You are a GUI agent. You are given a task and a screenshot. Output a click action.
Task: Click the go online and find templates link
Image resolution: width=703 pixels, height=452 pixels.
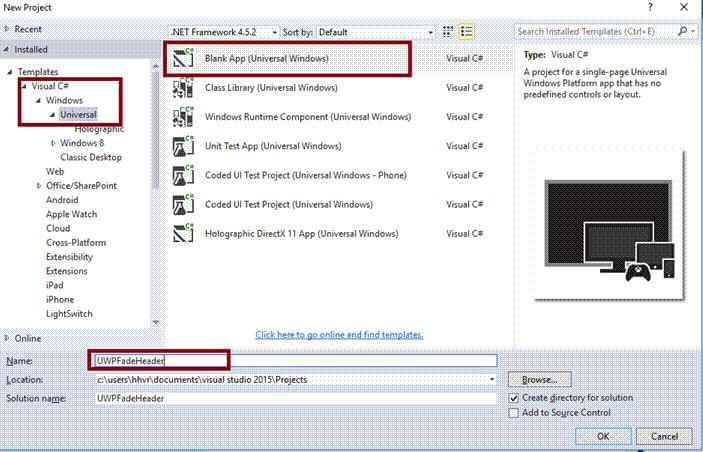tap(339, 335)
